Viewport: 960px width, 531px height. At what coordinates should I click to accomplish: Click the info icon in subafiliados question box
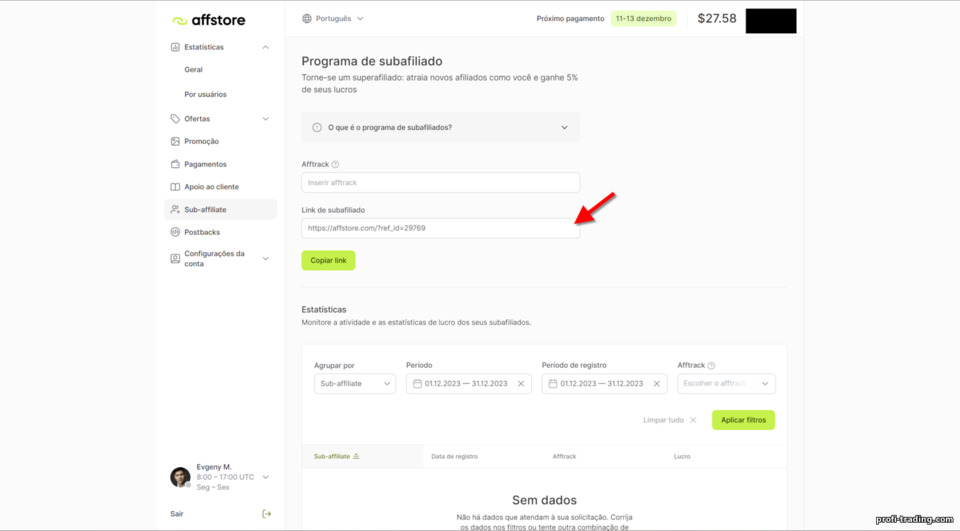click(317, 127)
